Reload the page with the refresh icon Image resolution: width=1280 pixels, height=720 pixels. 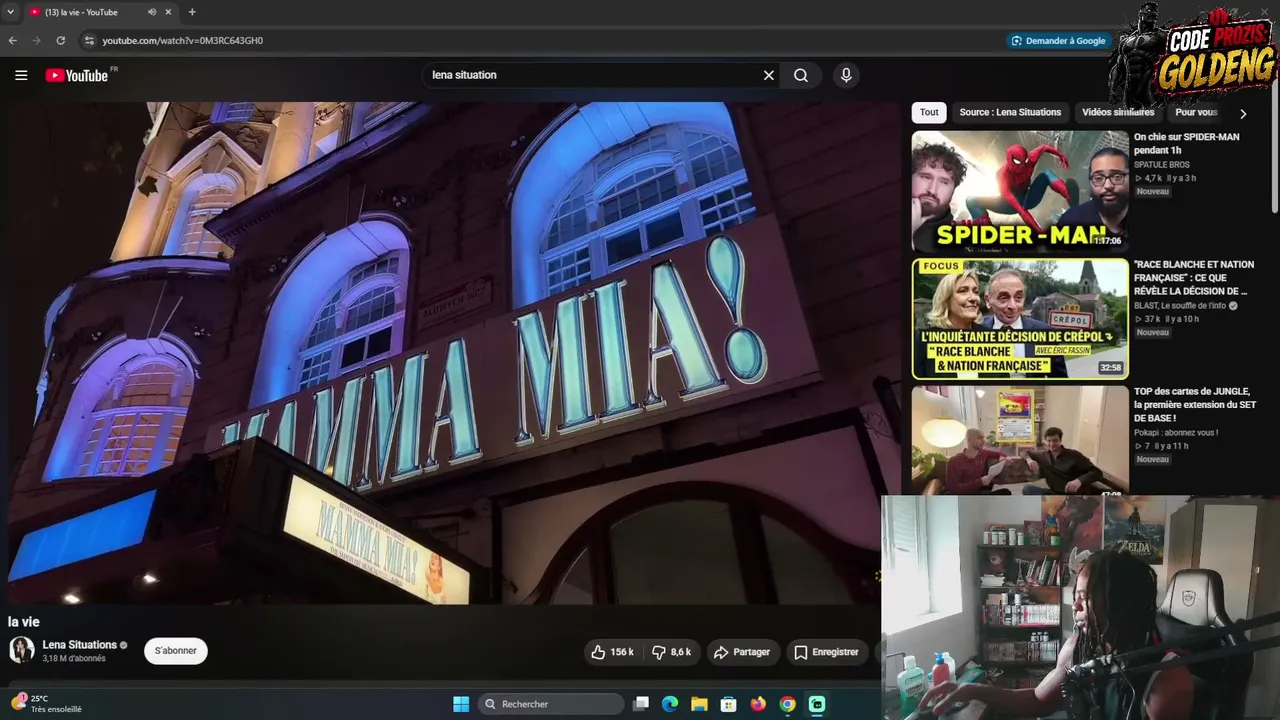click(61, 41)
